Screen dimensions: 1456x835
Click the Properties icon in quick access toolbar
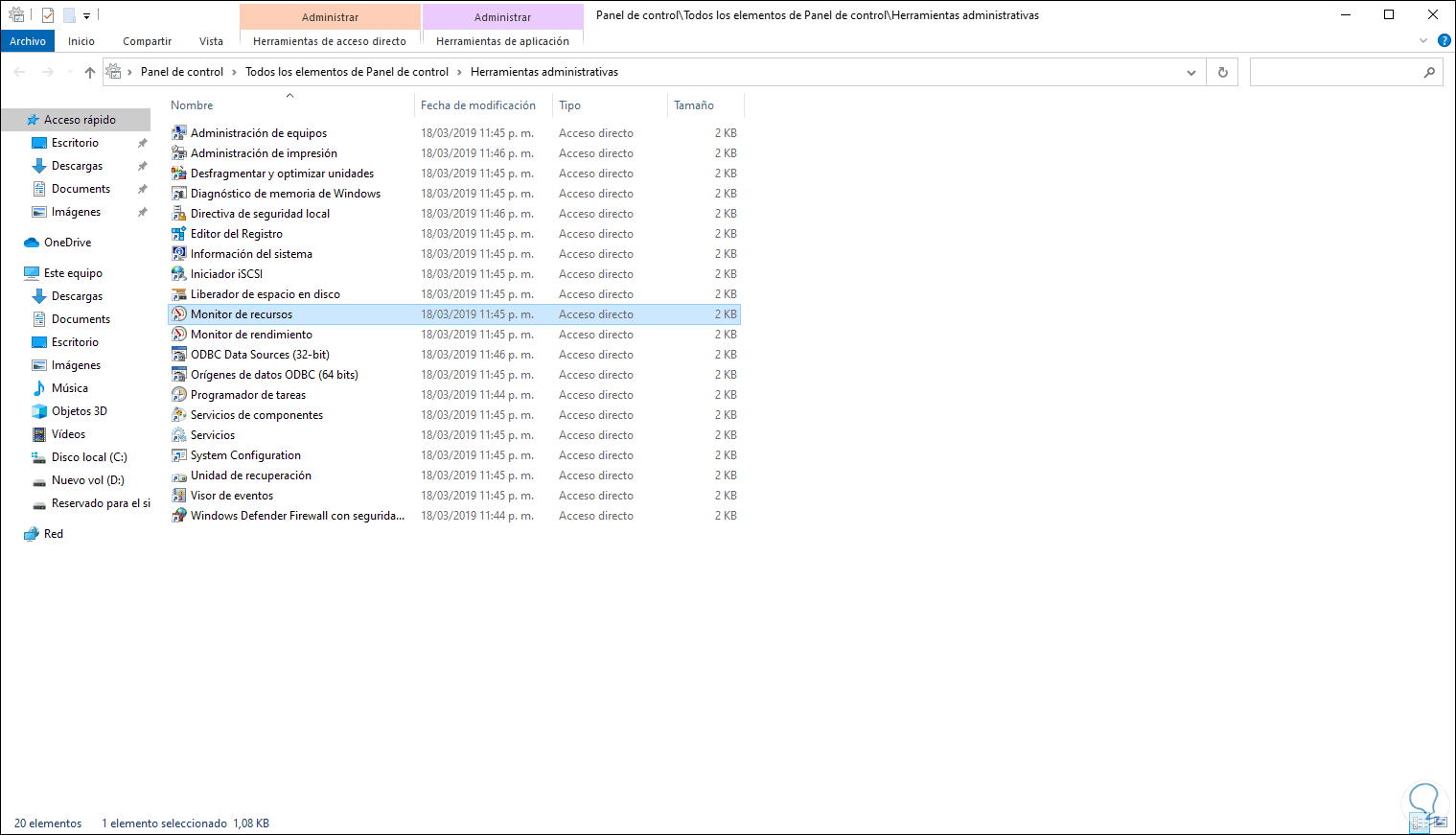[48, 15]
